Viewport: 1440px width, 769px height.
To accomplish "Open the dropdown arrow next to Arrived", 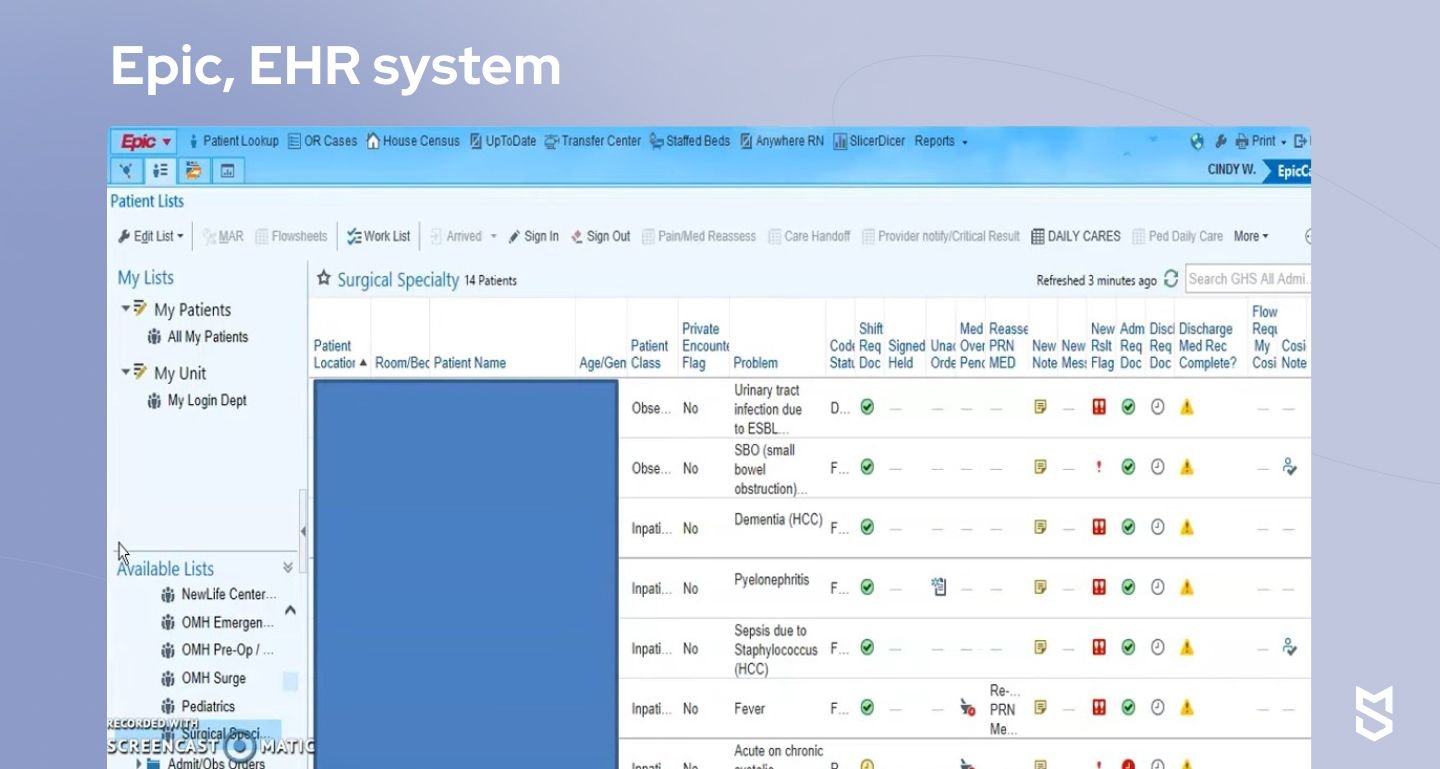I will point(493,237).
